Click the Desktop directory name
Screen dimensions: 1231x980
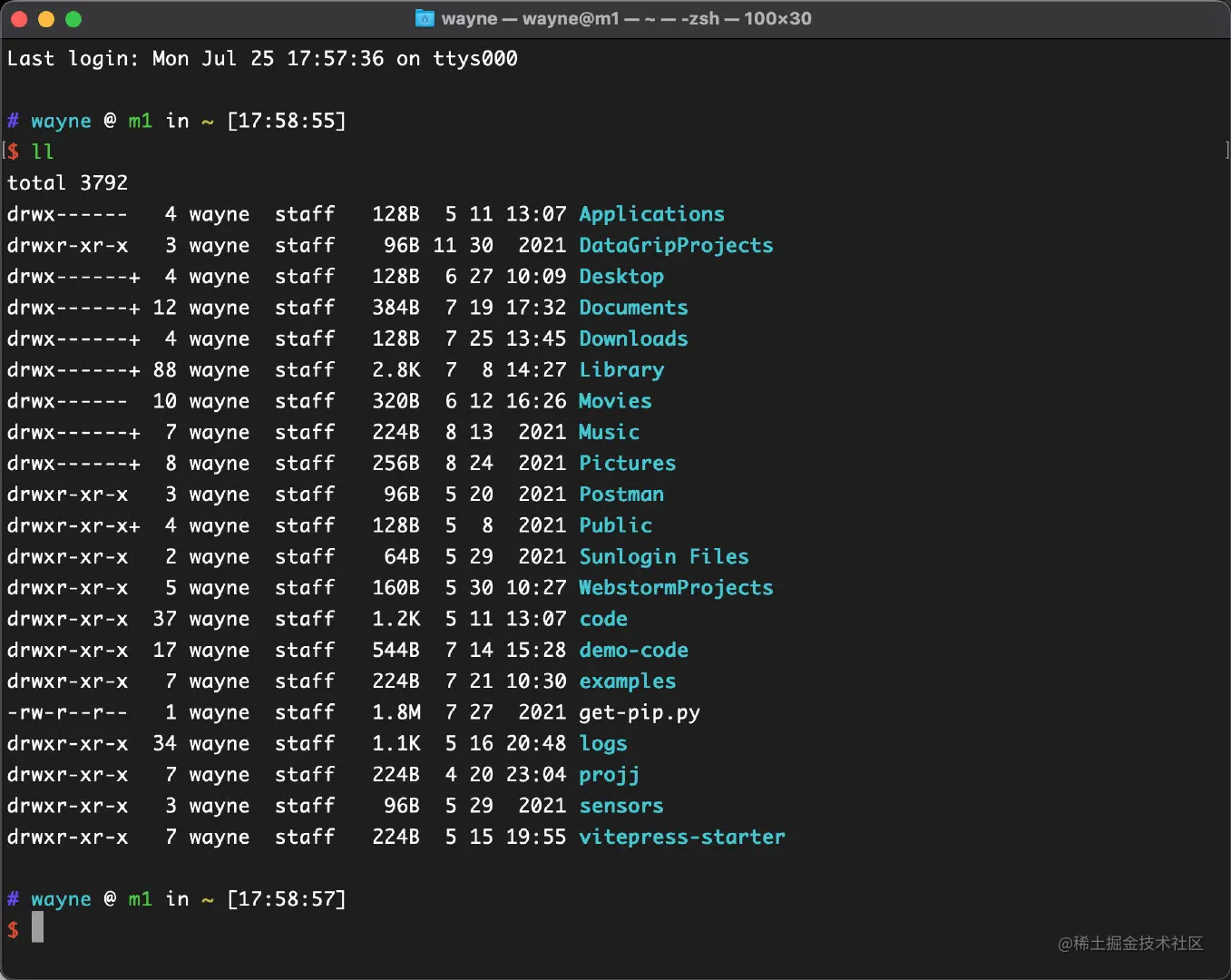pos(621,277)
